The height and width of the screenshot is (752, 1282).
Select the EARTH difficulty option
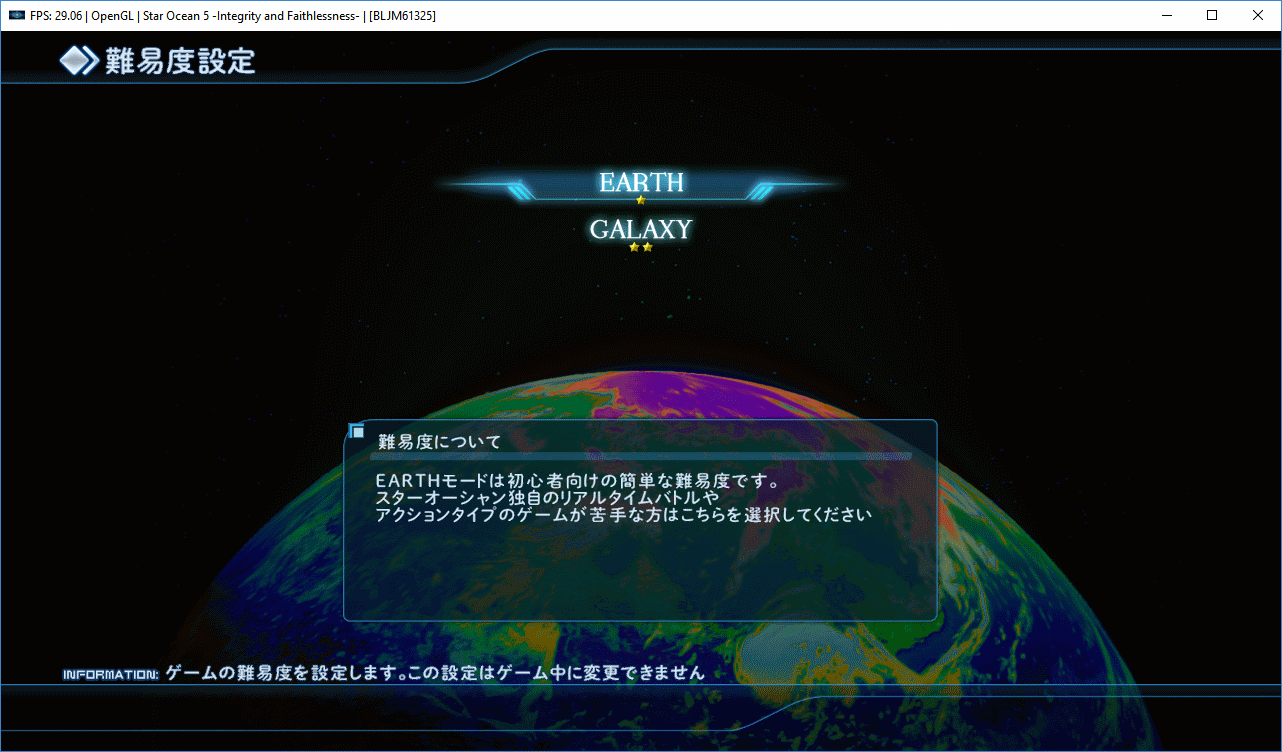(641, 182)
